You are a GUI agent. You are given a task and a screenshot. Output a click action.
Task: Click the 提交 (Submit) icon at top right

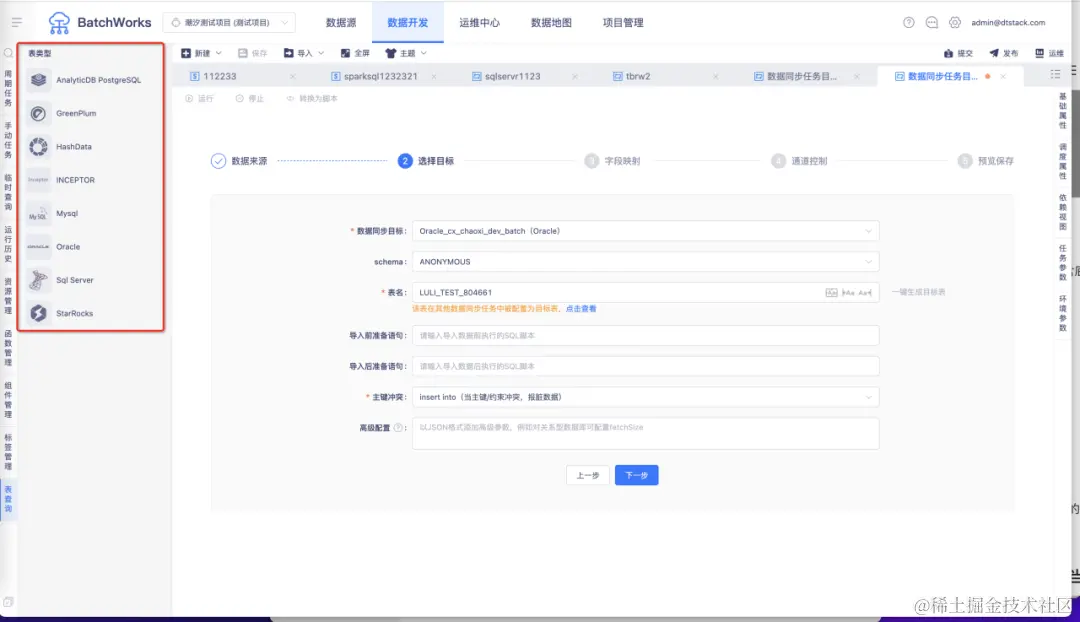coord(957,52)
